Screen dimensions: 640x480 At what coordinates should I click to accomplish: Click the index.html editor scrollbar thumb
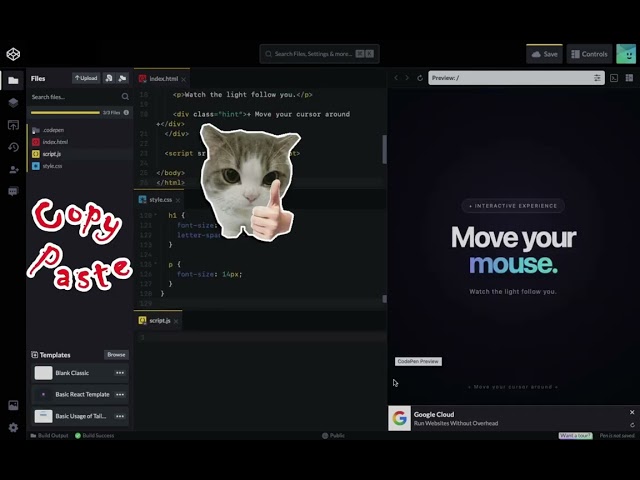coord(384,149)
